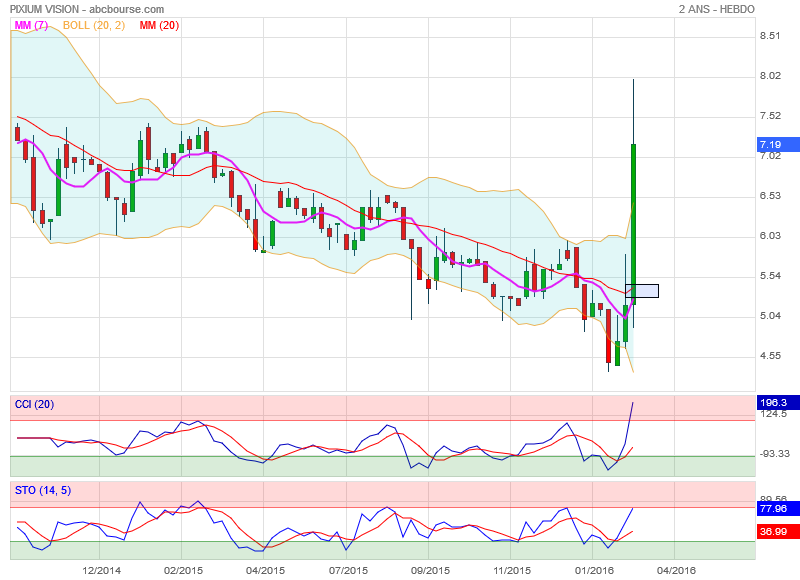Click the 4.55 price axis label
The image size is (800, 580).
770,356
